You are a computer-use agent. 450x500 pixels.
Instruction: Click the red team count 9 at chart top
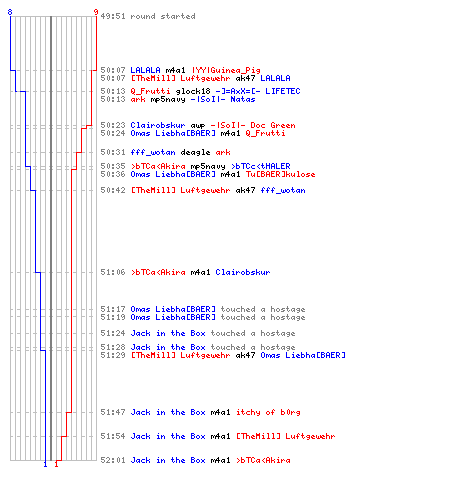(x=96, y=12)
